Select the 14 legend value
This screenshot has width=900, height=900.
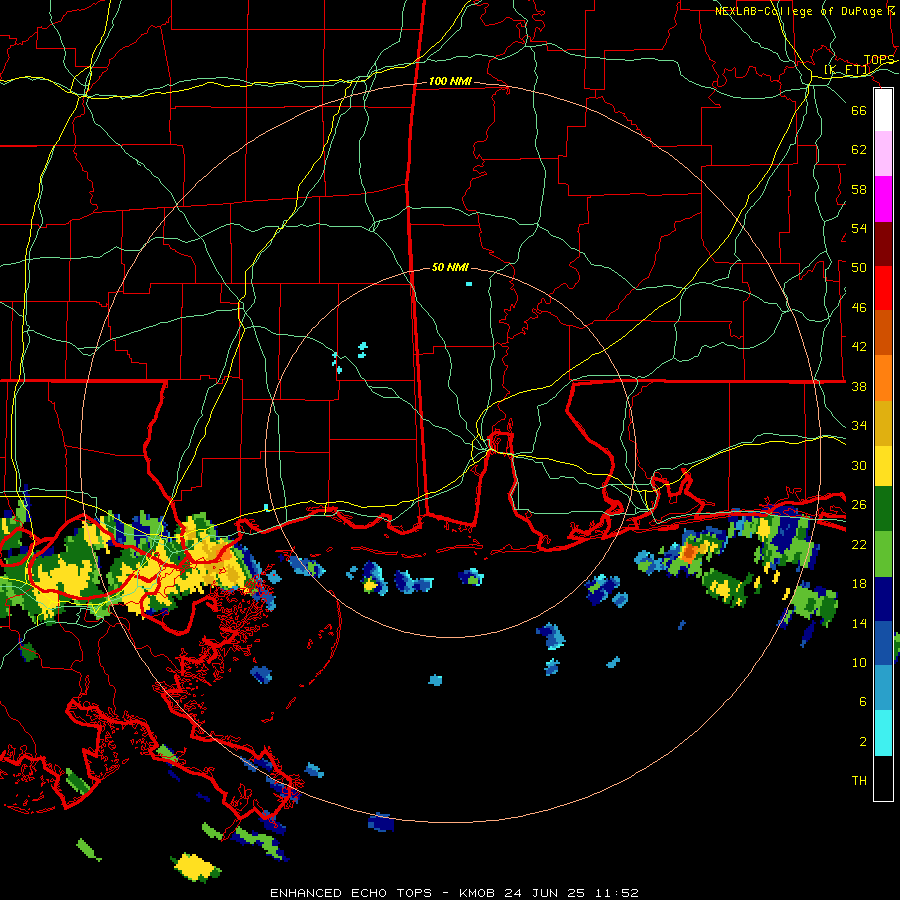[859, 623]
